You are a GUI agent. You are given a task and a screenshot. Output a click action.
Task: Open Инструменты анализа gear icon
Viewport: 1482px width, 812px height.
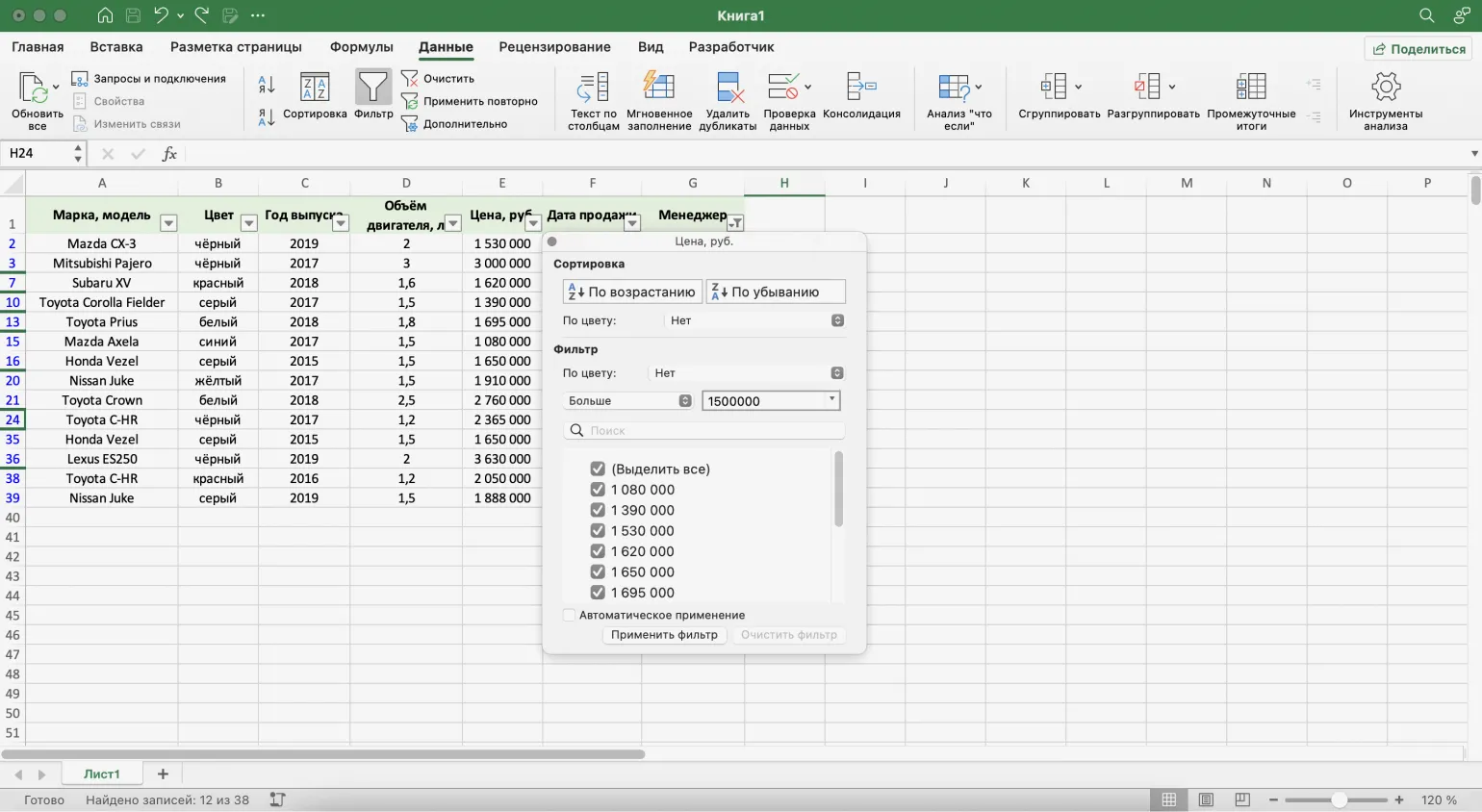1385,88
